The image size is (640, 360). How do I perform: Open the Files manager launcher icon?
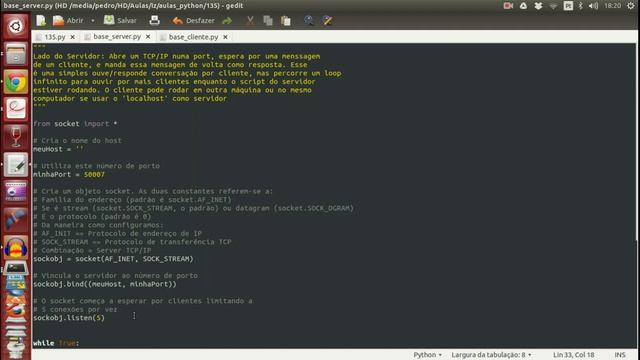click(x=16, y=54)
